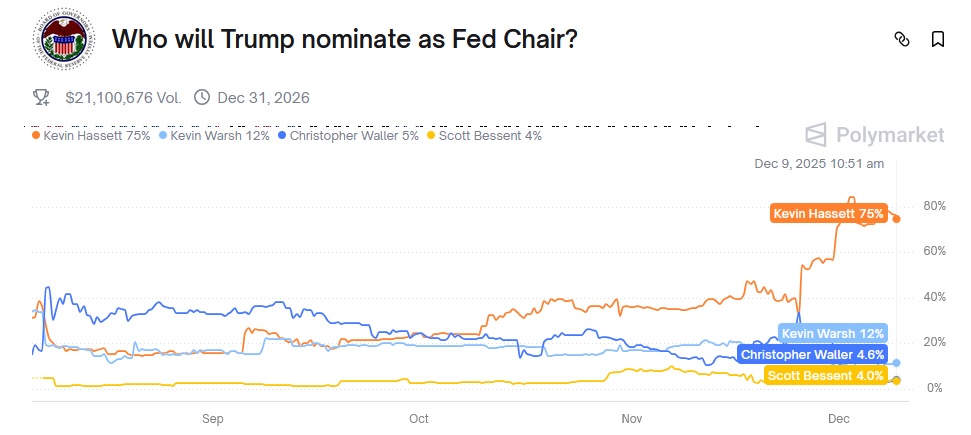This screenshot has width=971, height=435.
Task: Click the Dec 31, 2026 end date
Action: click(263, 97)
